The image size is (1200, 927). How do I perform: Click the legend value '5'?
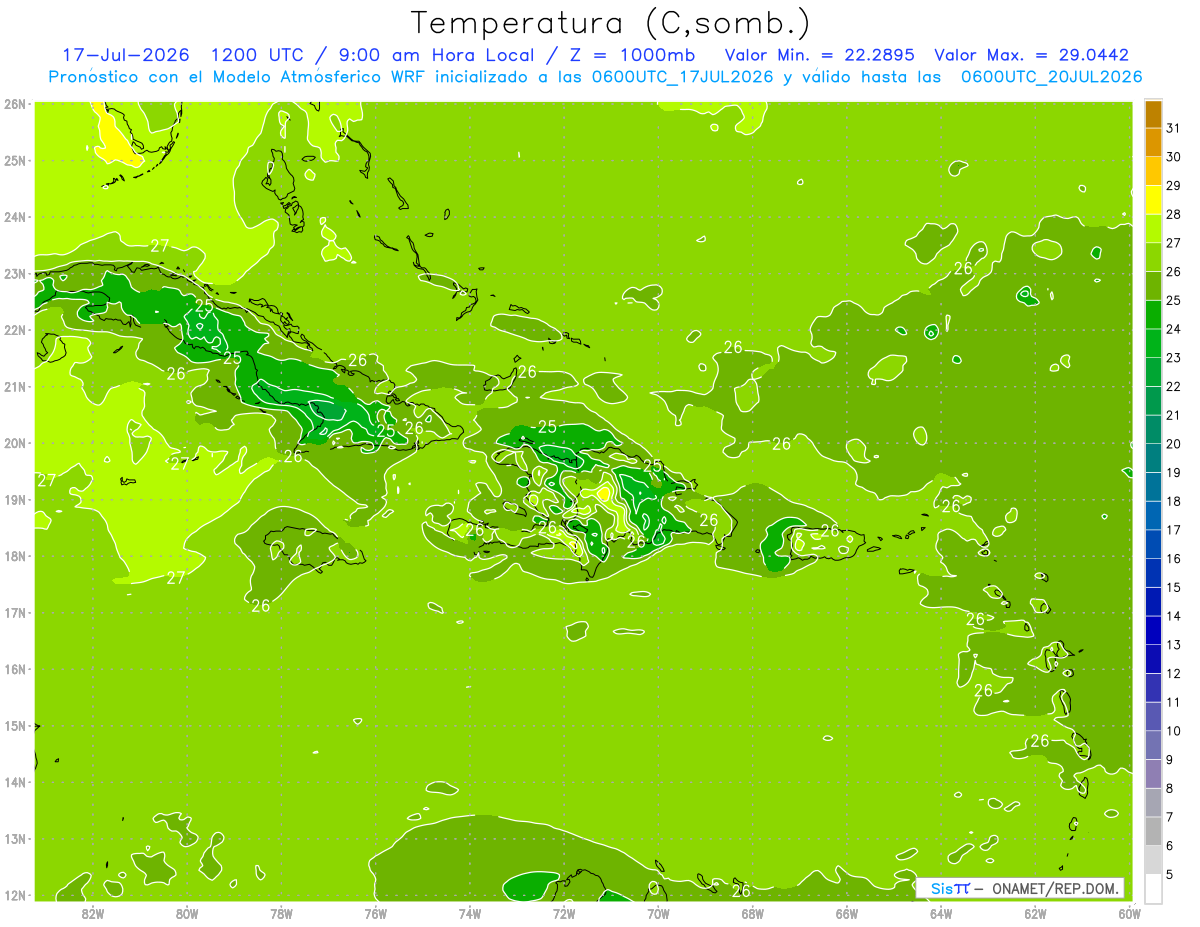click(x=1170, y=875)
